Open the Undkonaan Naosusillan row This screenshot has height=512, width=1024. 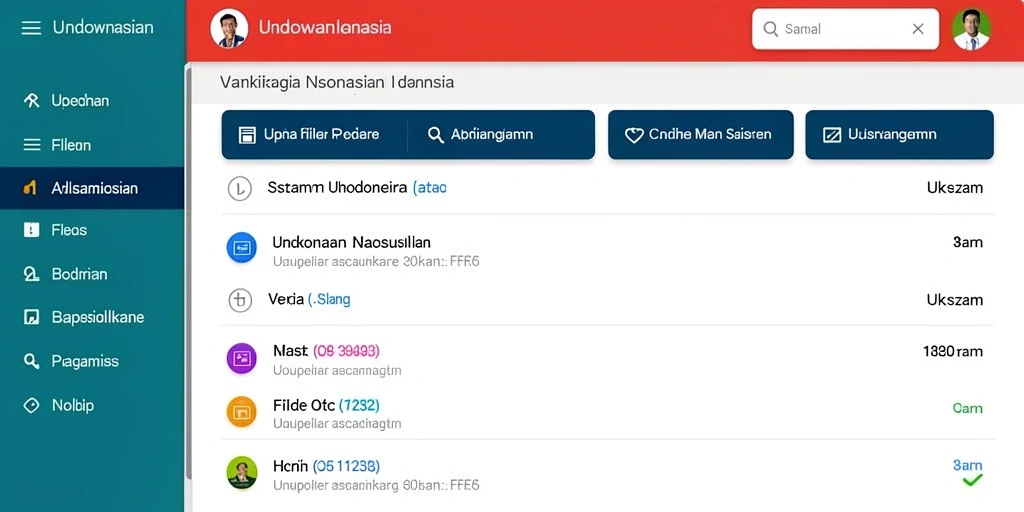(x=607, y=251)
